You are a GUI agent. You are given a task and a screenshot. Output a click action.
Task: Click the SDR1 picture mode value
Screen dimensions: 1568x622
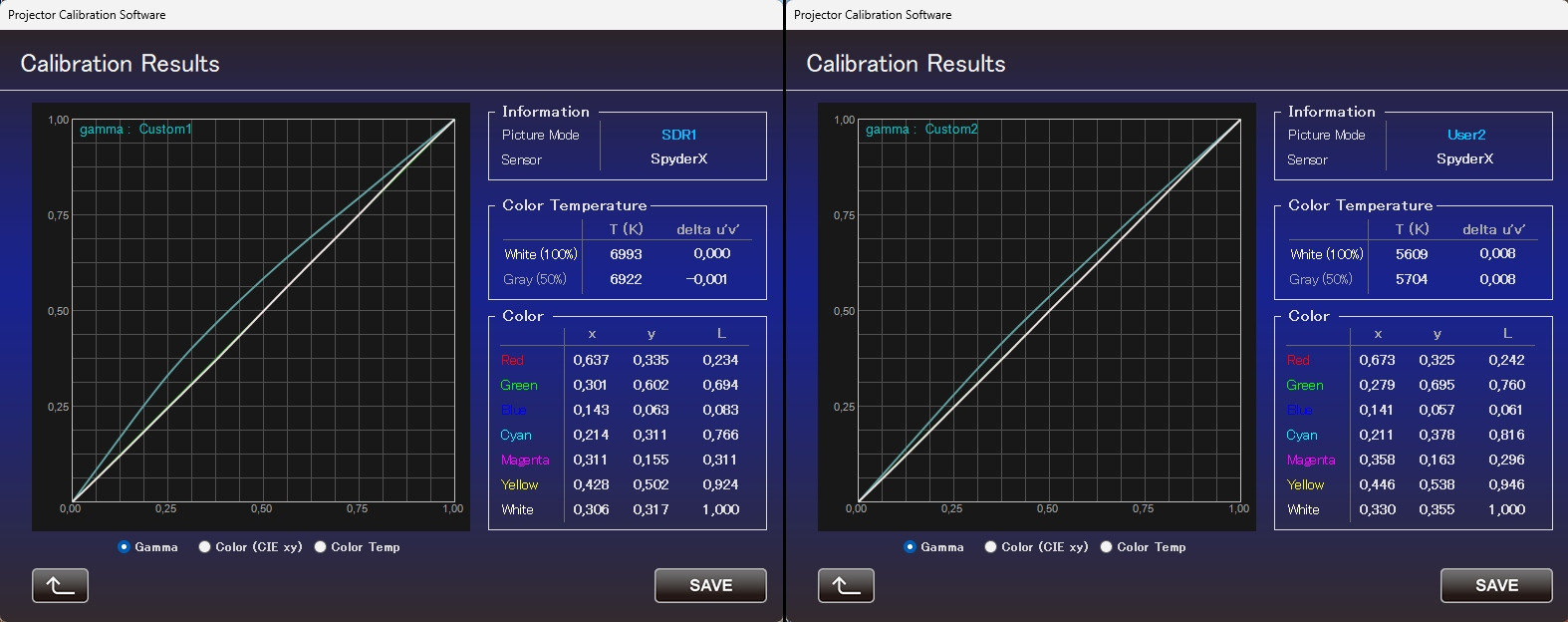pos(679,135)
